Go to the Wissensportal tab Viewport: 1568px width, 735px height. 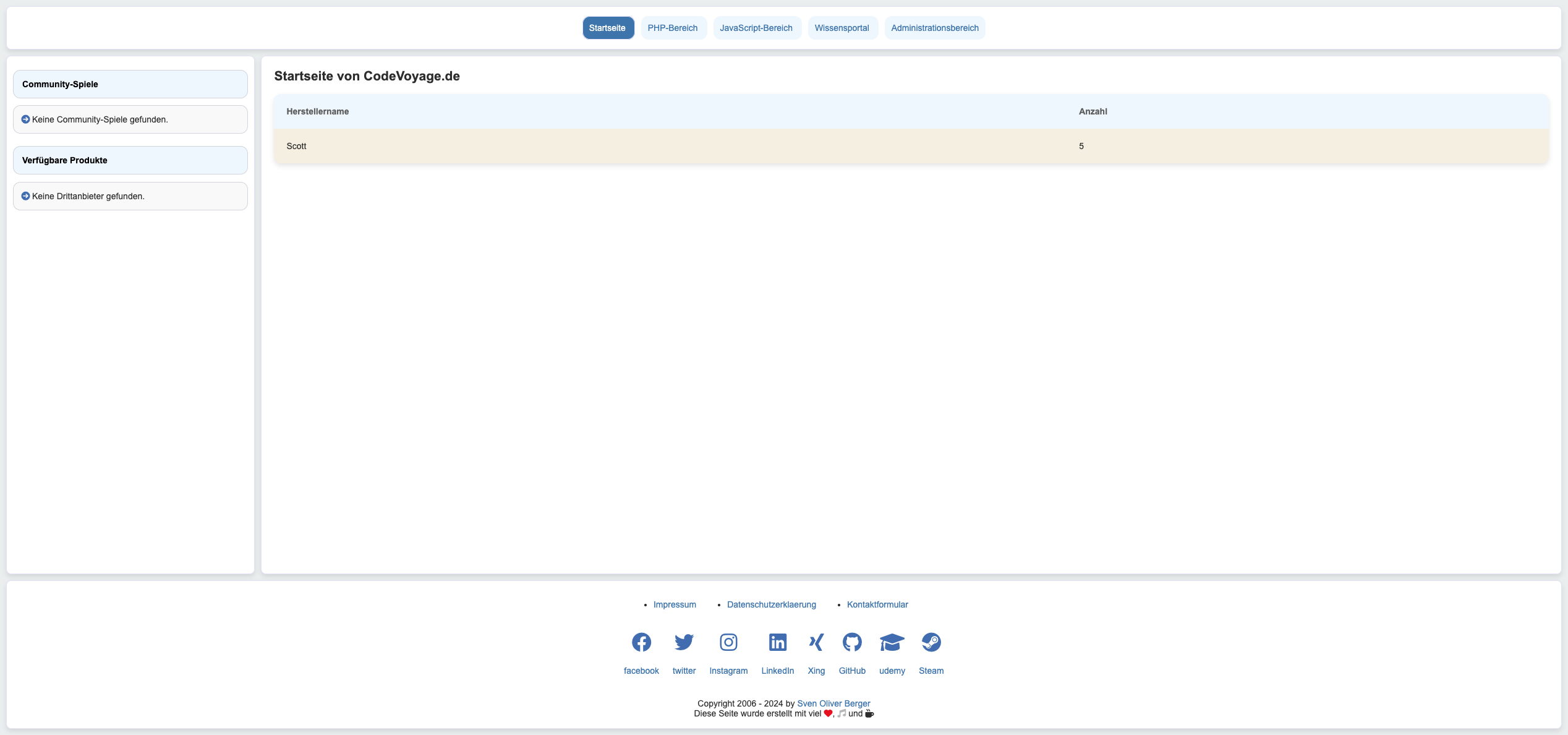[x=842, y=28]
